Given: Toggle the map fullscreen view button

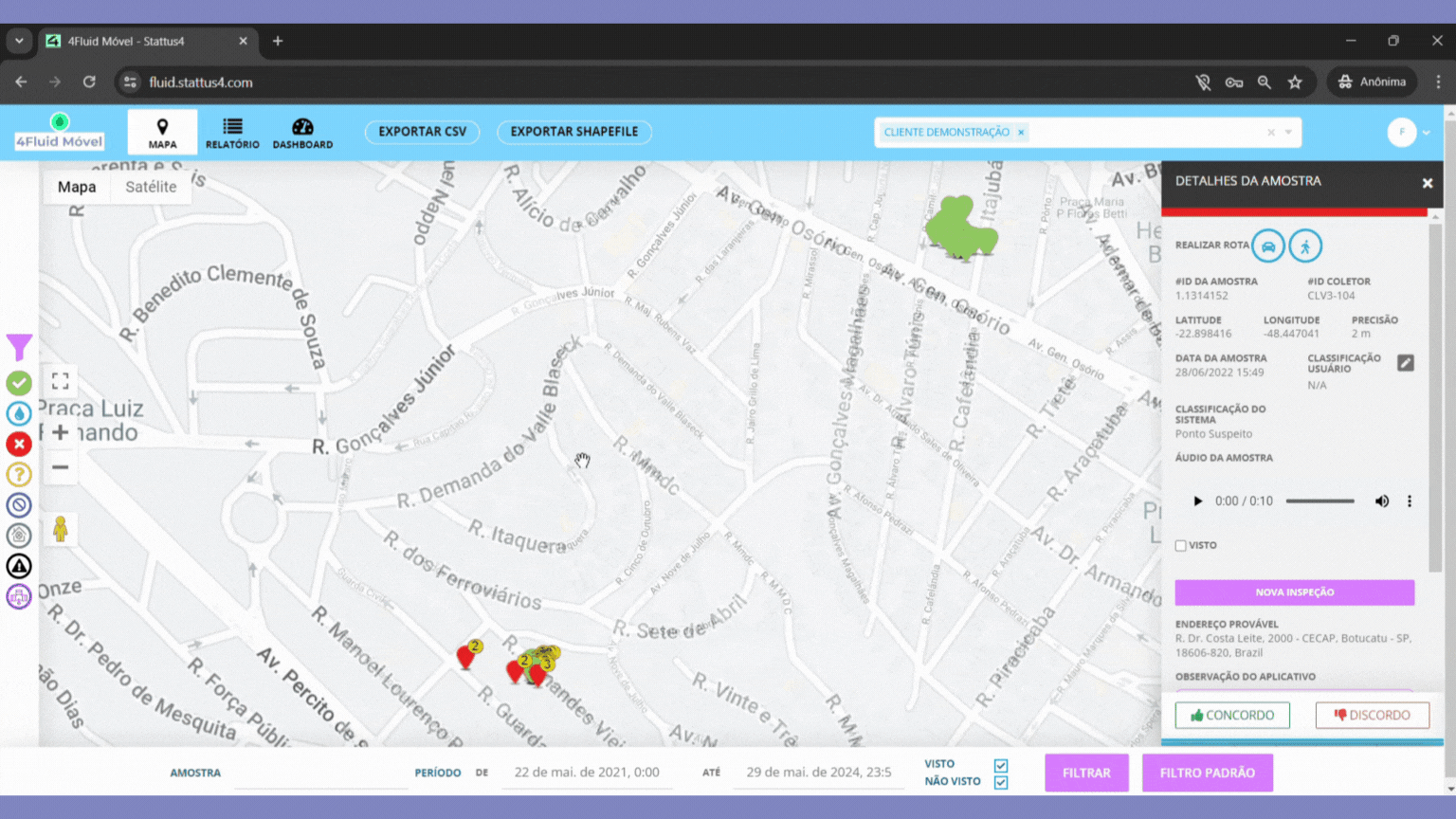Looking at the screenshot, I should coord(61,381).
